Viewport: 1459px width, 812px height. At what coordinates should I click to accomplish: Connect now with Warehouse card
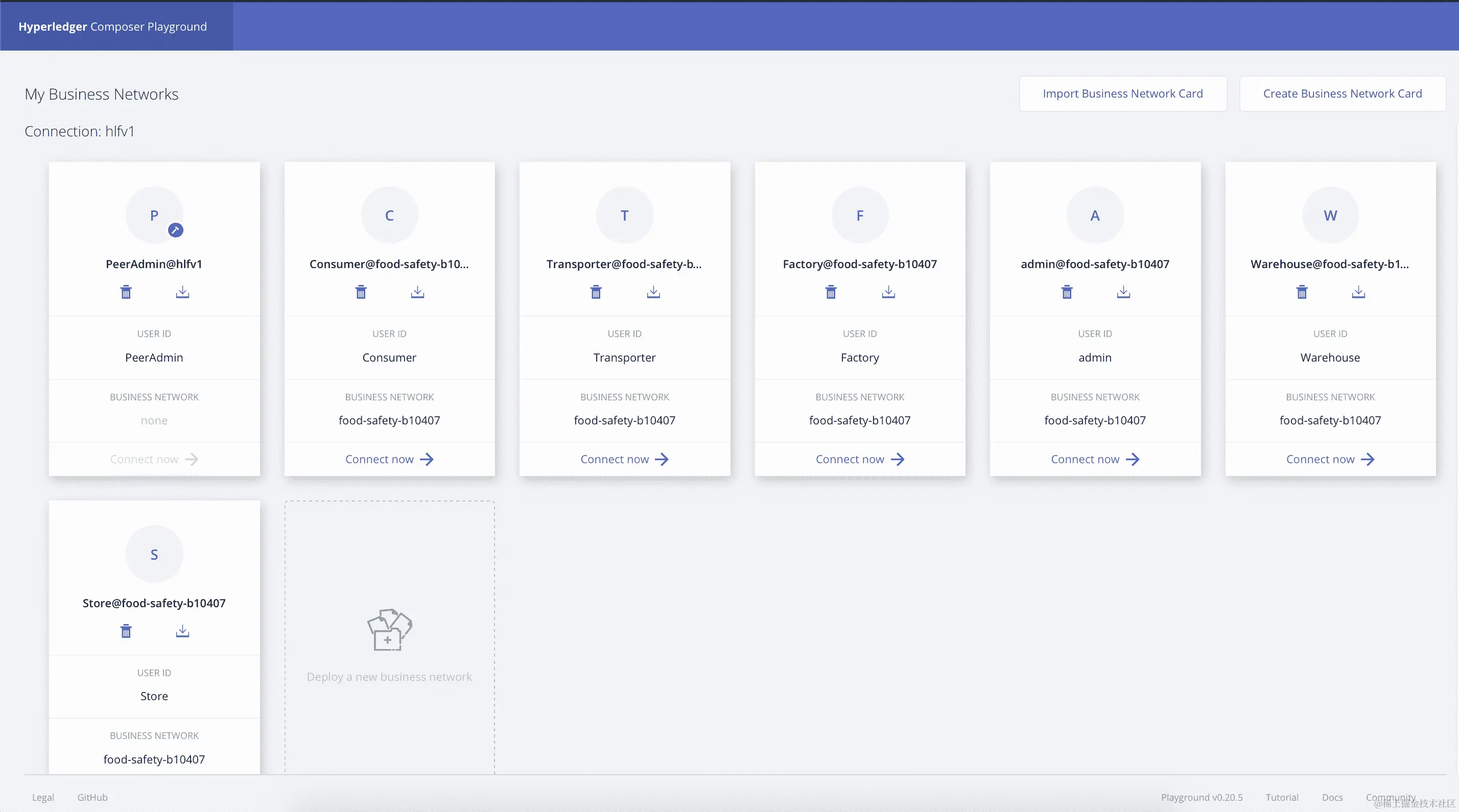click(x=1330, y=459)
